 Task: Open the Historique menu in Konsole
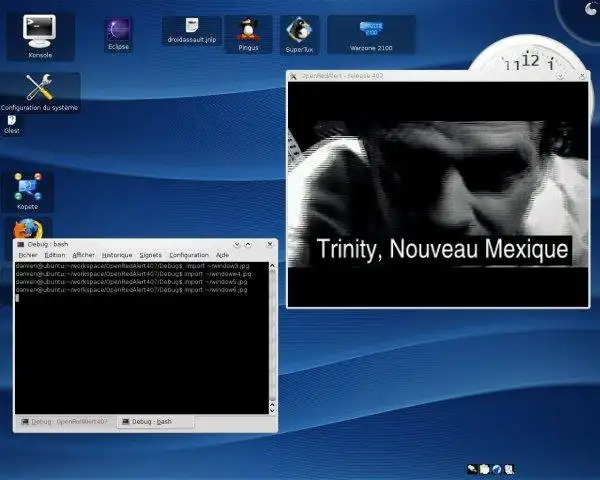pos(117,255)
